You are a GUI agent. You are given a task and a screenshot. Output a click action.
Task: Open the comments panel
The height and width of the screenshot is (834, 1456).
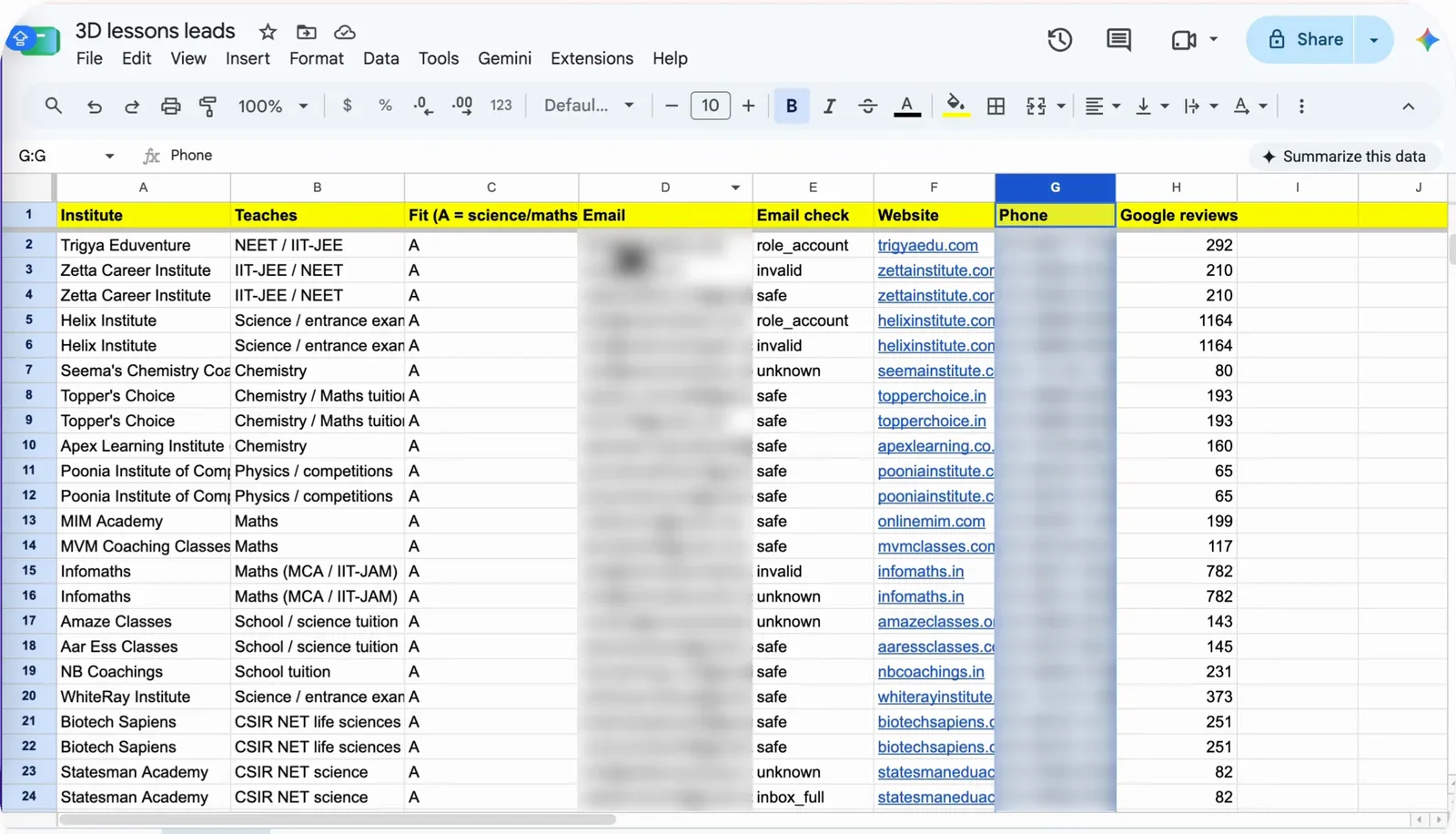[x=1118, y=39]
